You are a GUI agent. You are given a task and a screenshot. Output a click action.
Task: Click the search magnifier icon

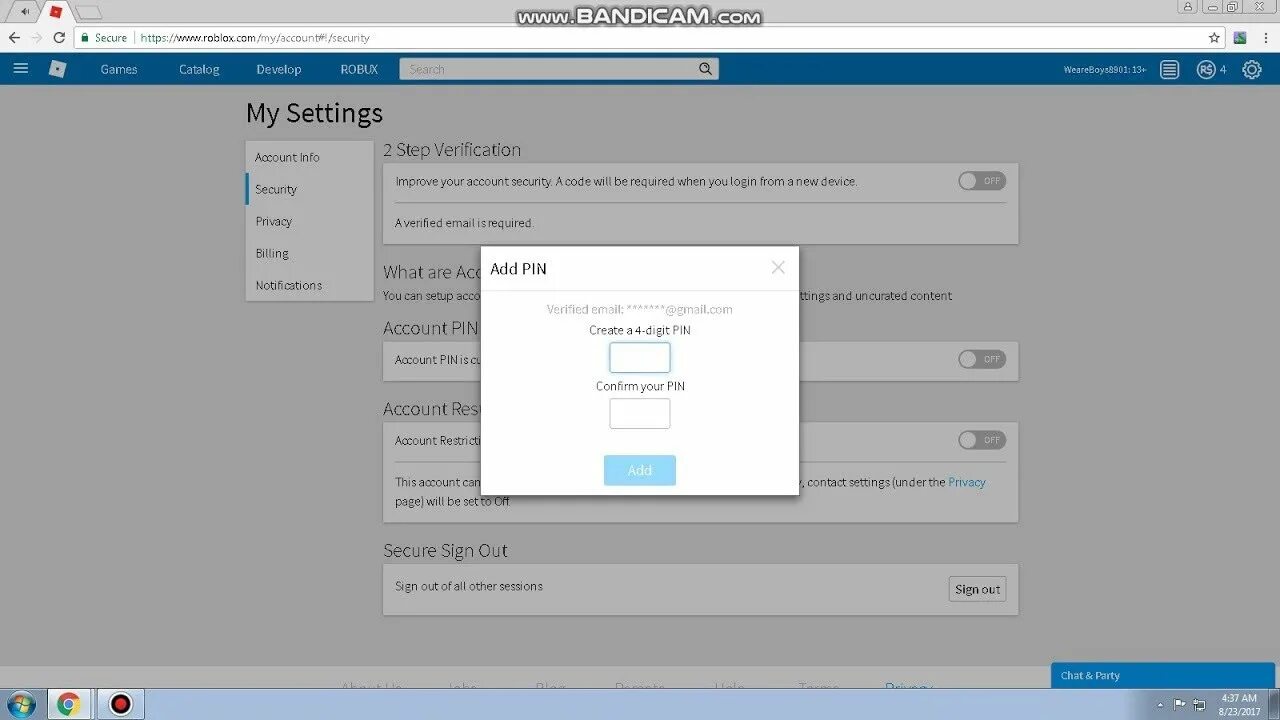point(705,69)
